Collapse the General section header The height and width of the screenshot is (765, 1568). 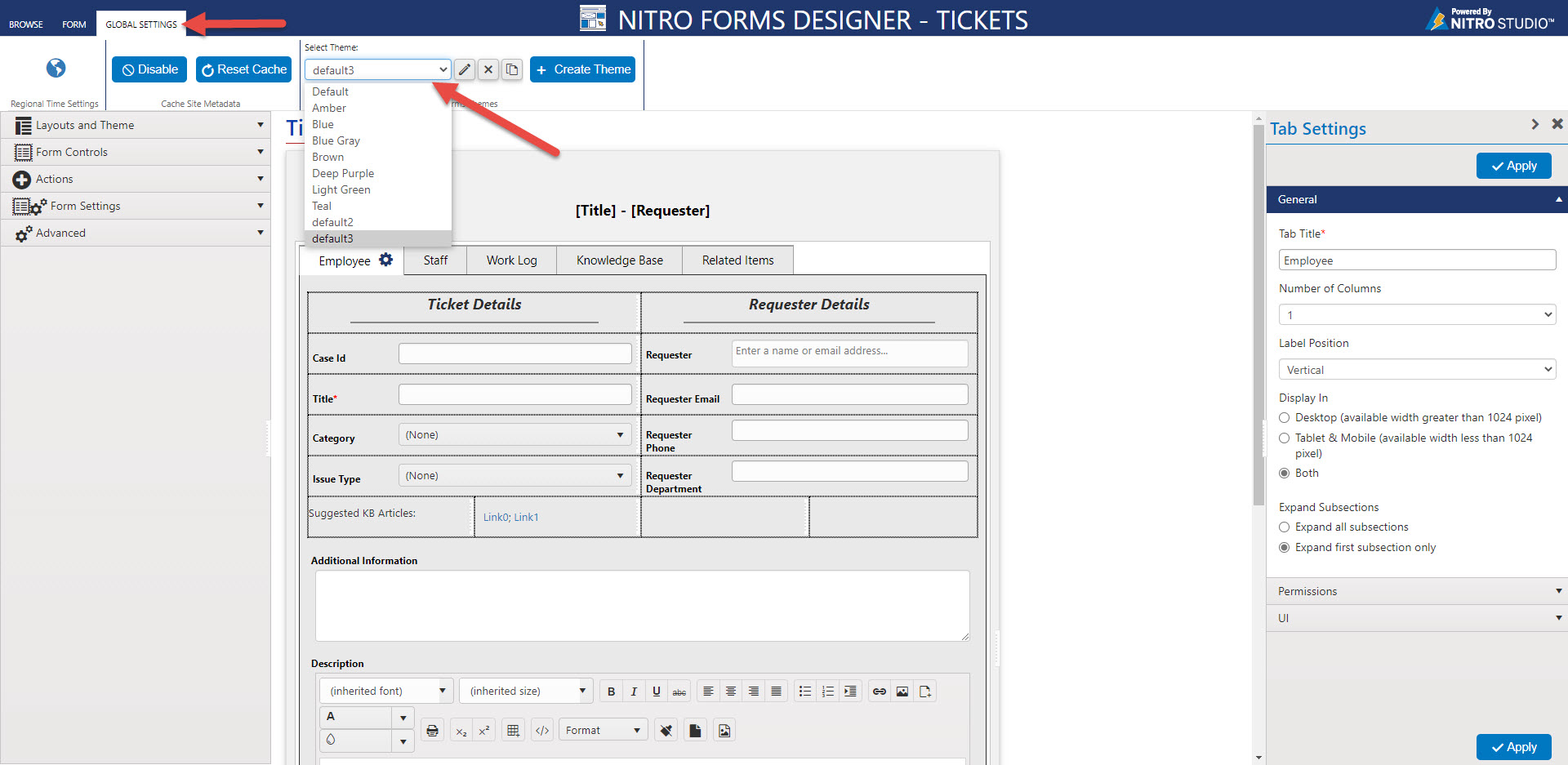pyautogui.click(x=1417, y=199)
